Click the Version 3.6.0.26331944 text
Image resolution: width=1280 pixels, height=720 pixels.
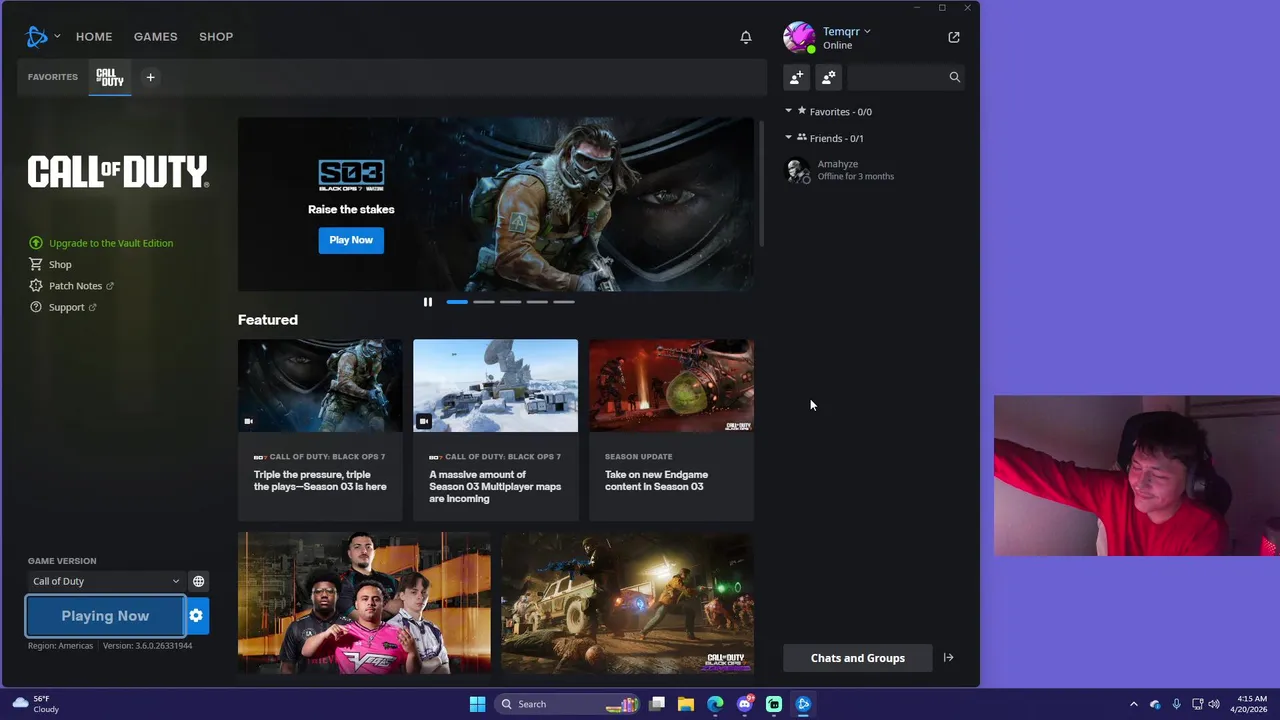click(x=148, y=646)
